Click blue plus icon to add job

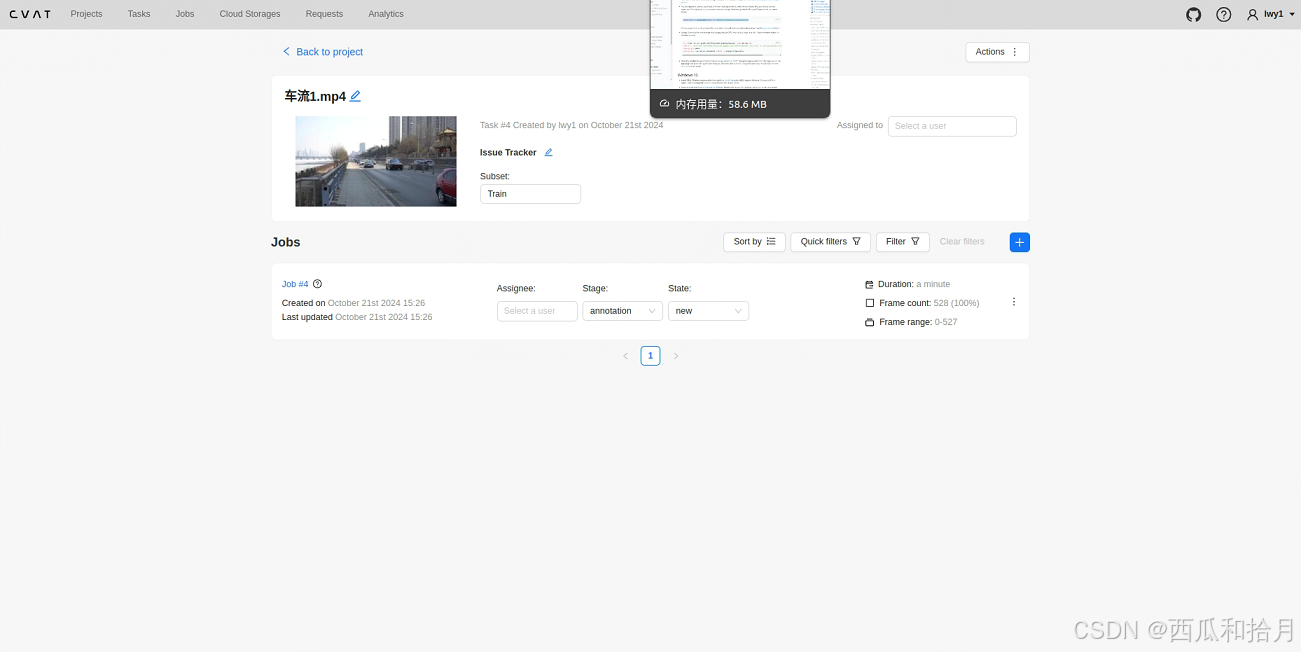point(1019,242)
